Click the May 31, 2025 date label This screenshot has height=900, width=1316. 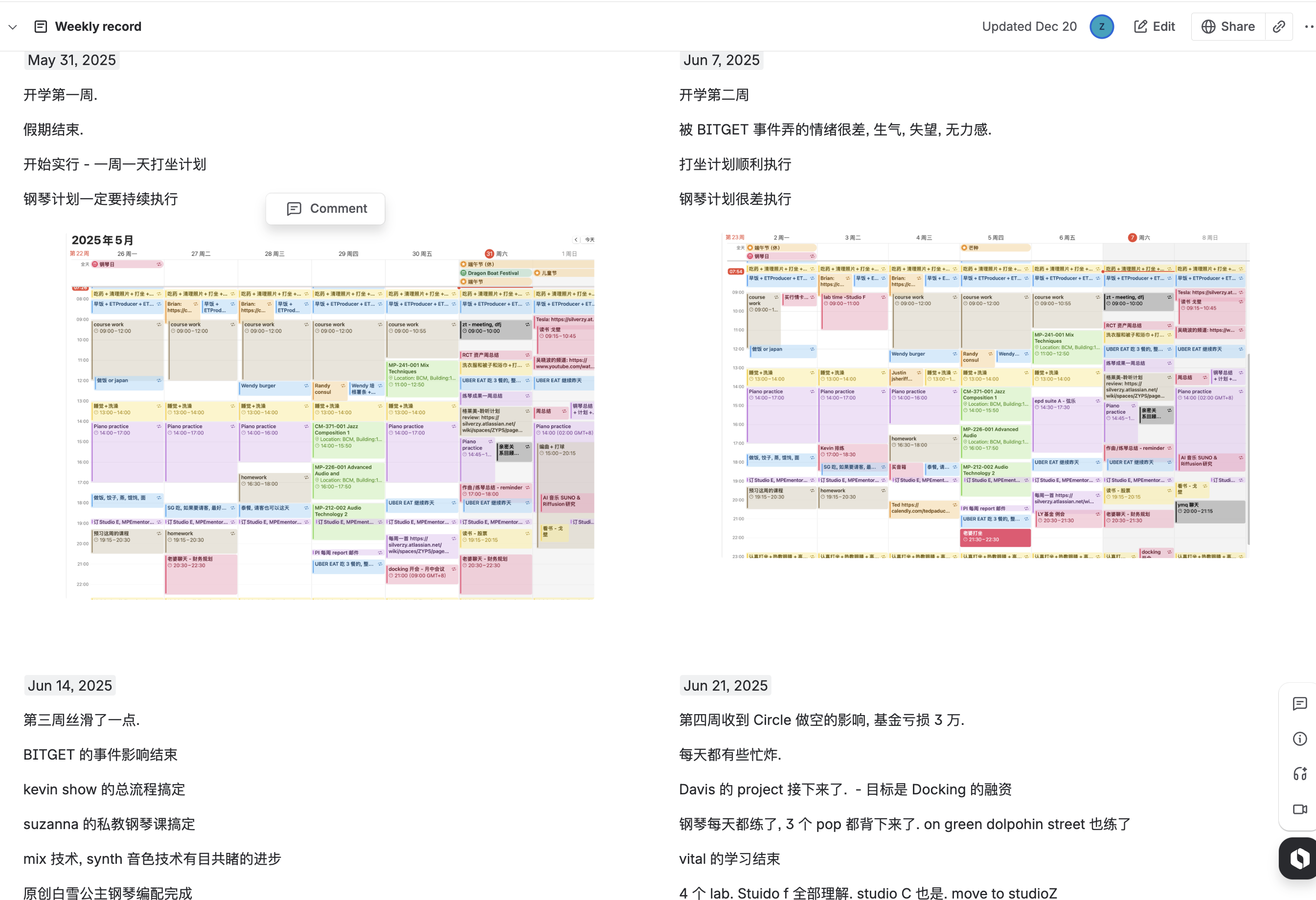[72, 60]
